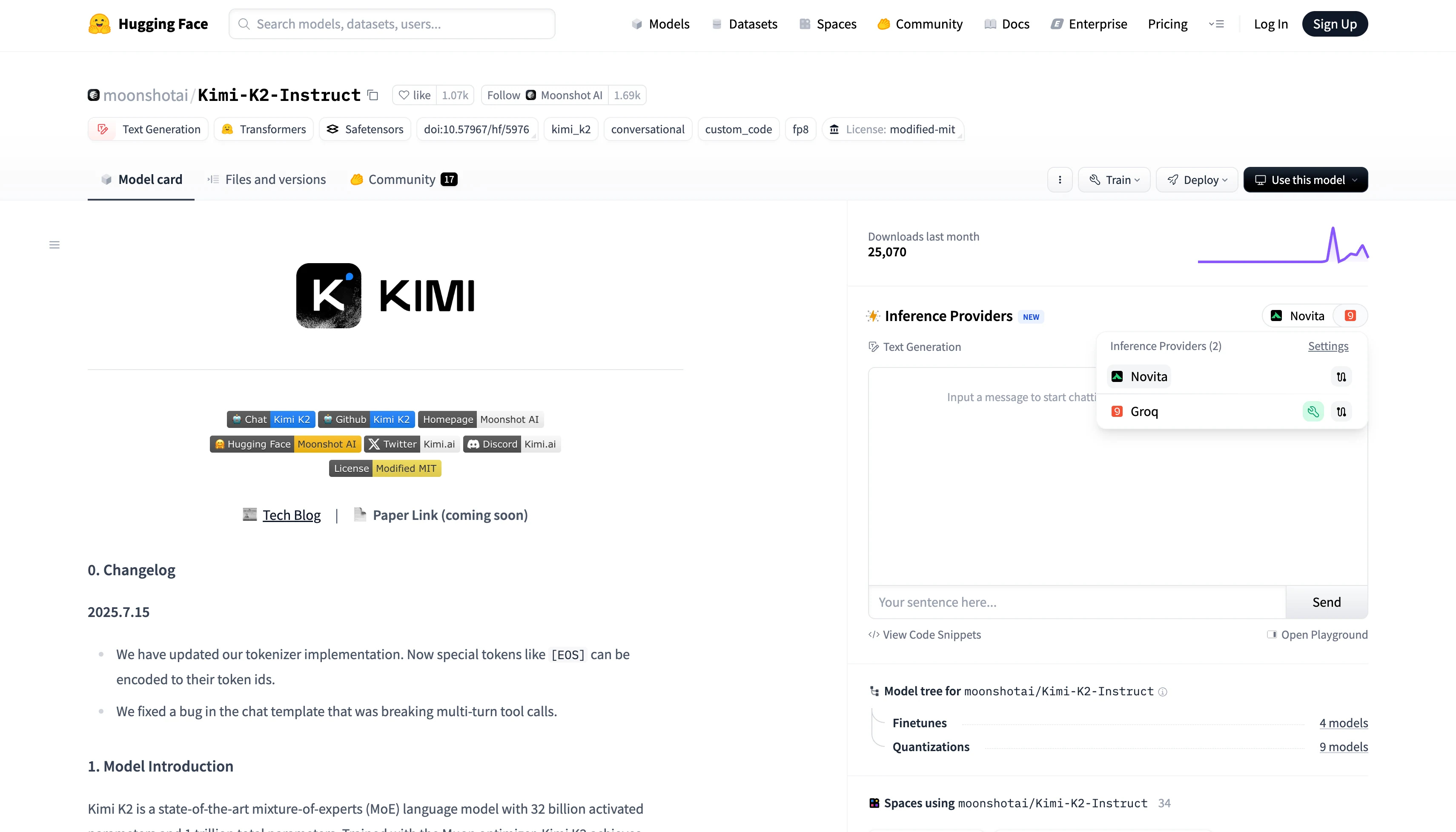Open Spaces in top navigation

(828, 24)
